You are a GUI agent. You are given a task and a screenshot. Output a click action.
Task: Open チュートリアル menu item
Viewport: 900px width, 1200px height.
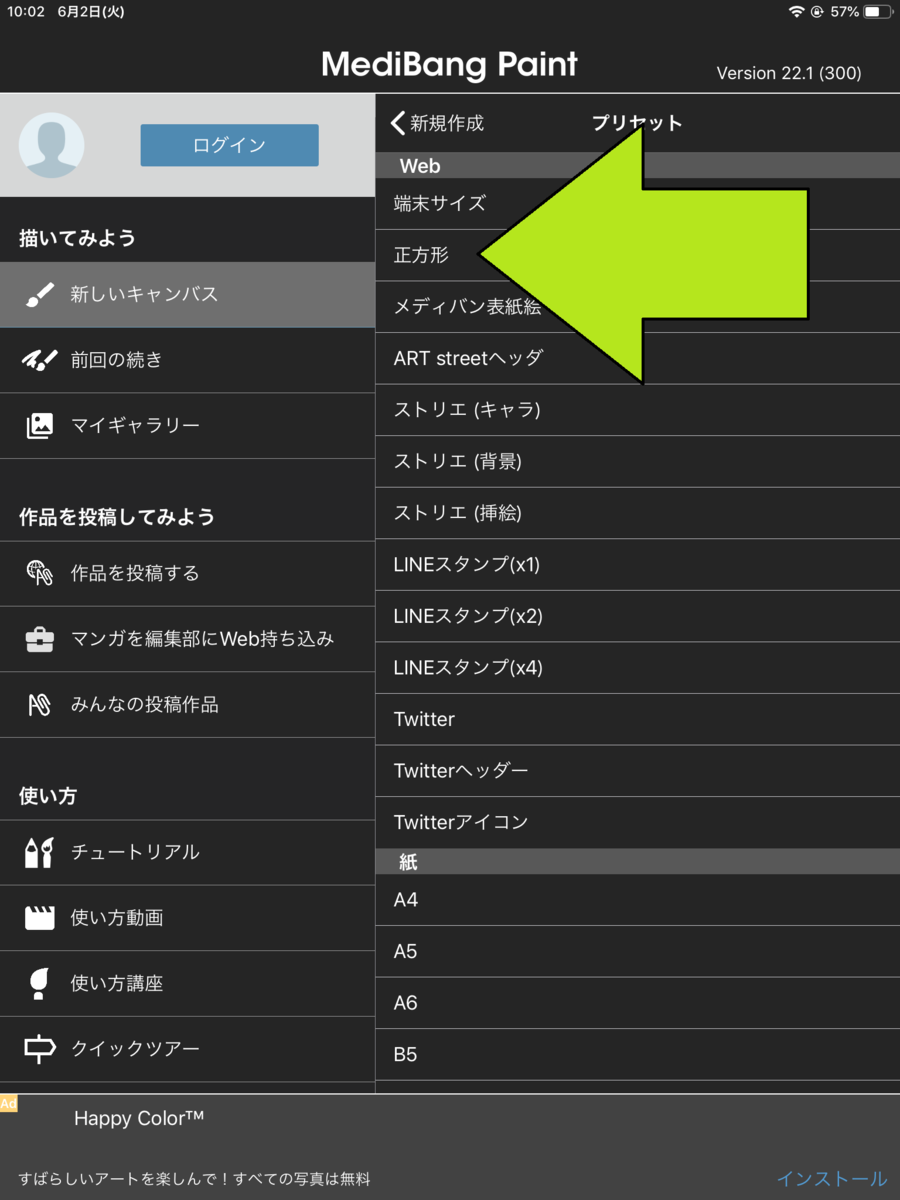click(187, 852)
